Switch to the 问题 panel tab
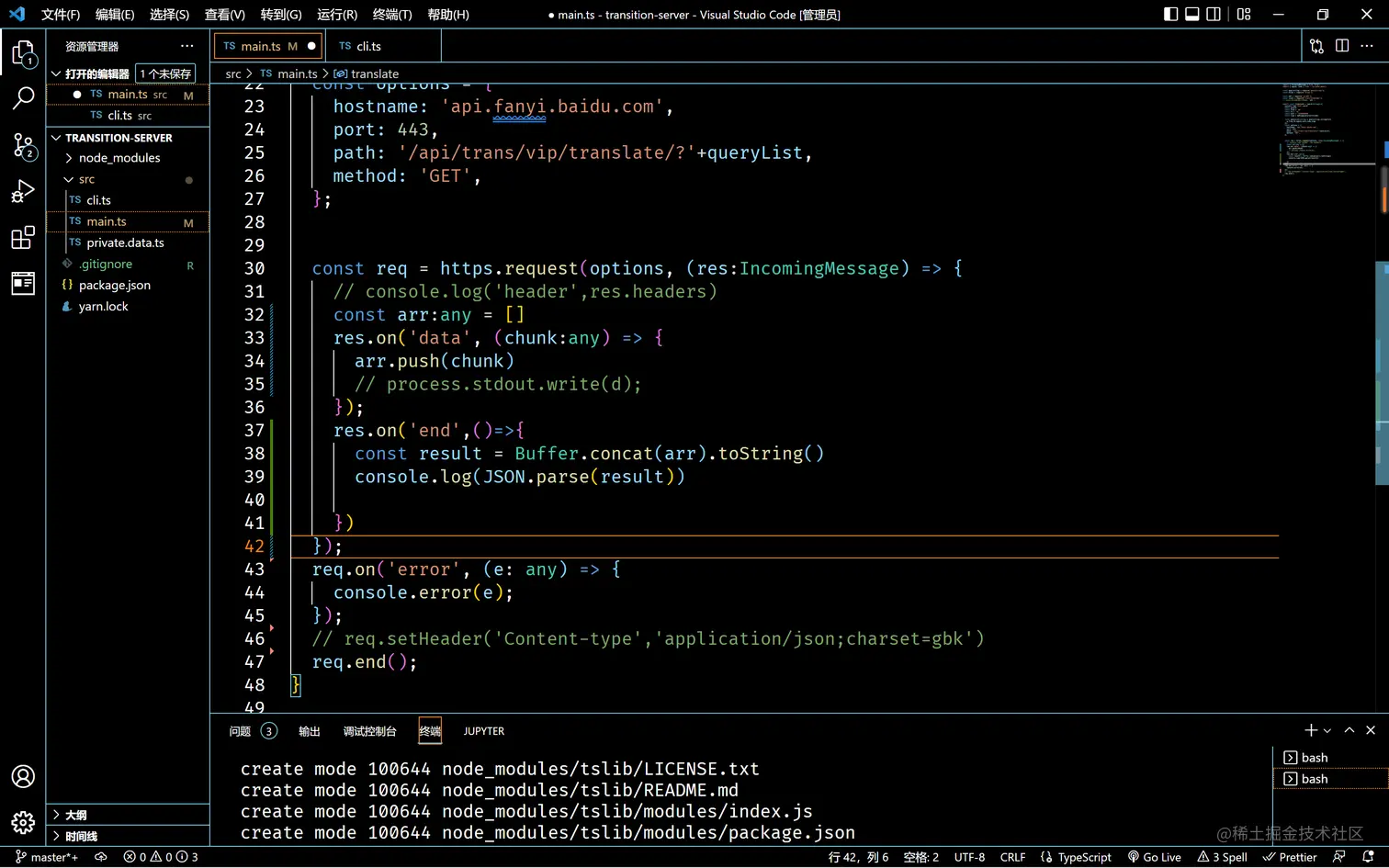 [253, 731]
